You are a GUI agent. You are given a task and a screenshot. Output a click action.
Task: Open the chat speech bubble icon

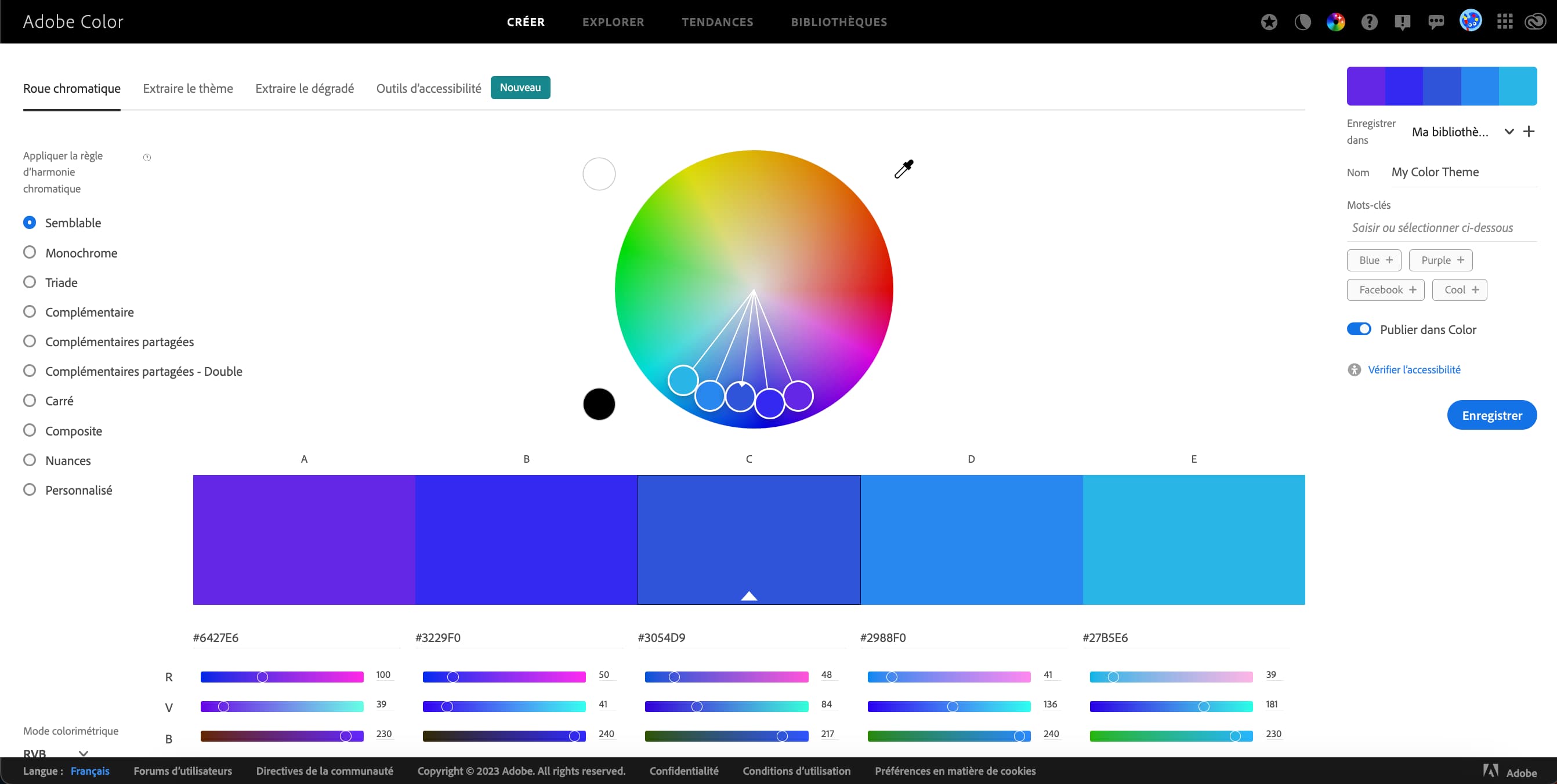(1436, 23)
